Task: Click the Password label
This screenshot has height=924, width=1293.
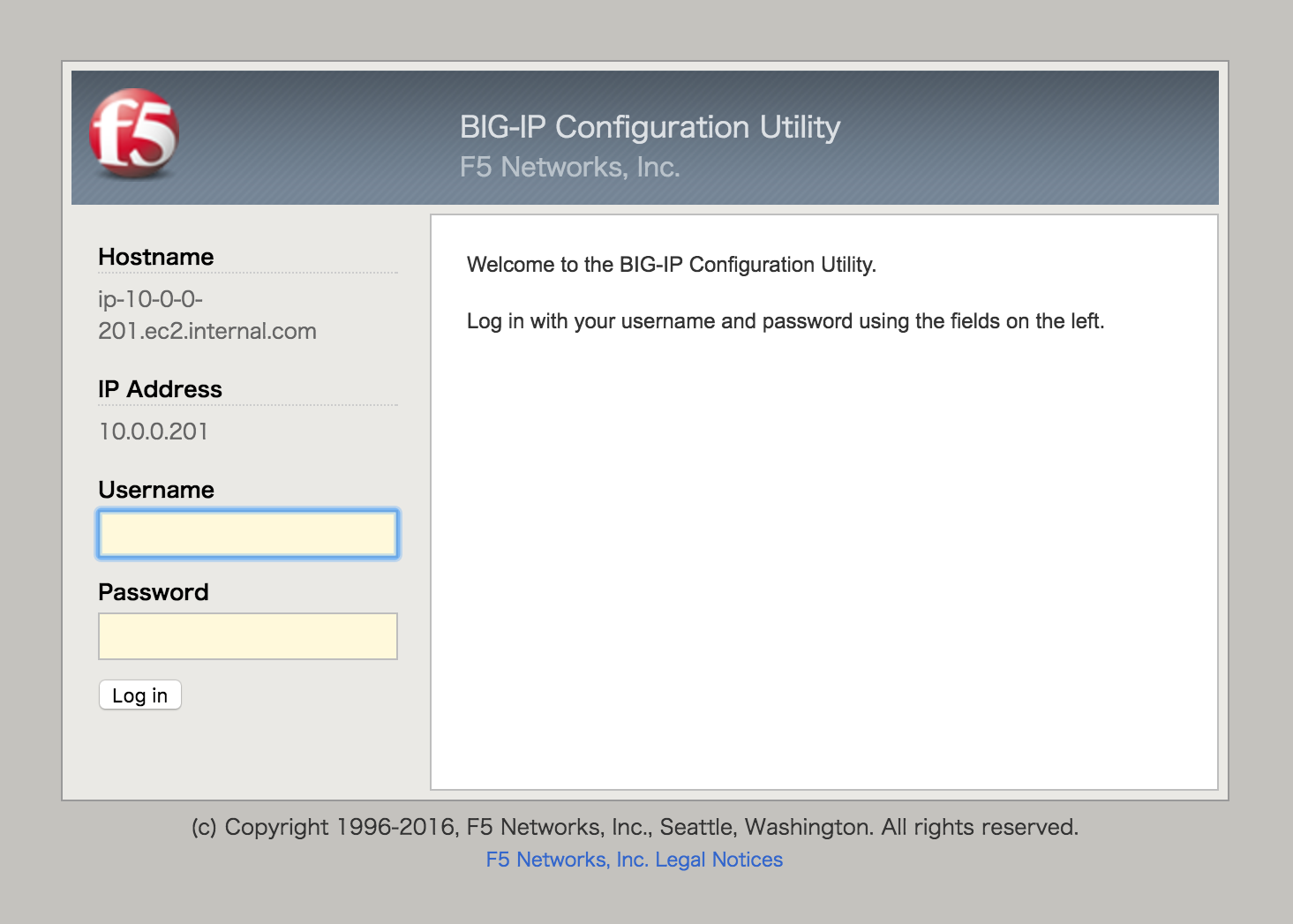Action: pyautogui.click(x=154, y=592)
